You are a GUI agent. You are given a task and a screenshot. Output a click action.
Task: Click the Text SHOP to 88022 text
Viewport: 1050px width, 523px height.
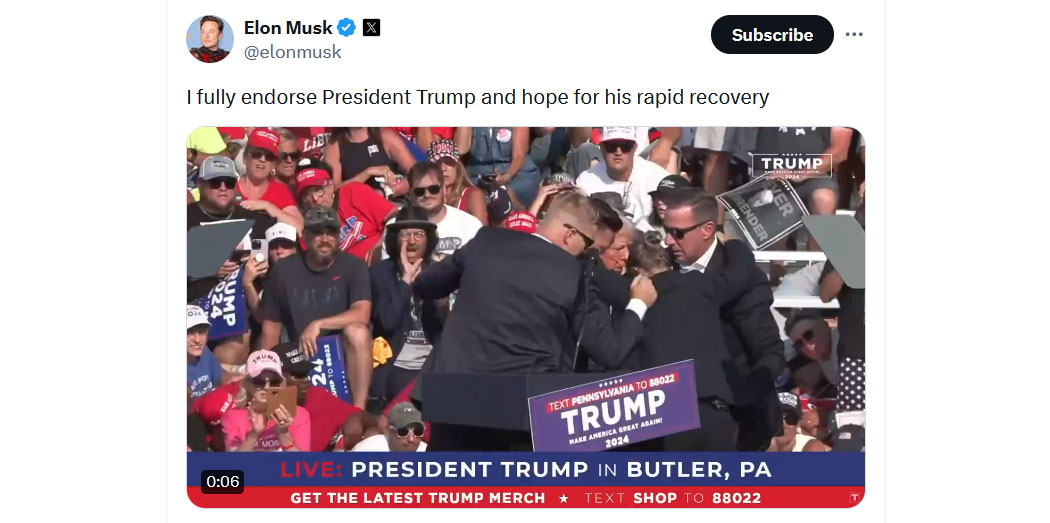672,498
